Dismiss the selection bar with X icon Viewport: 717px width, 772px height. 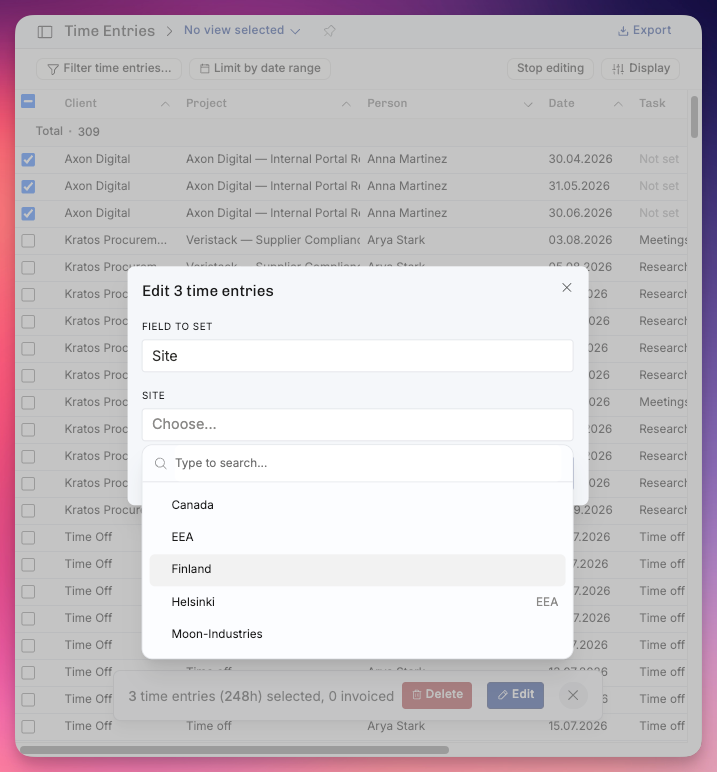pos(573,695)
